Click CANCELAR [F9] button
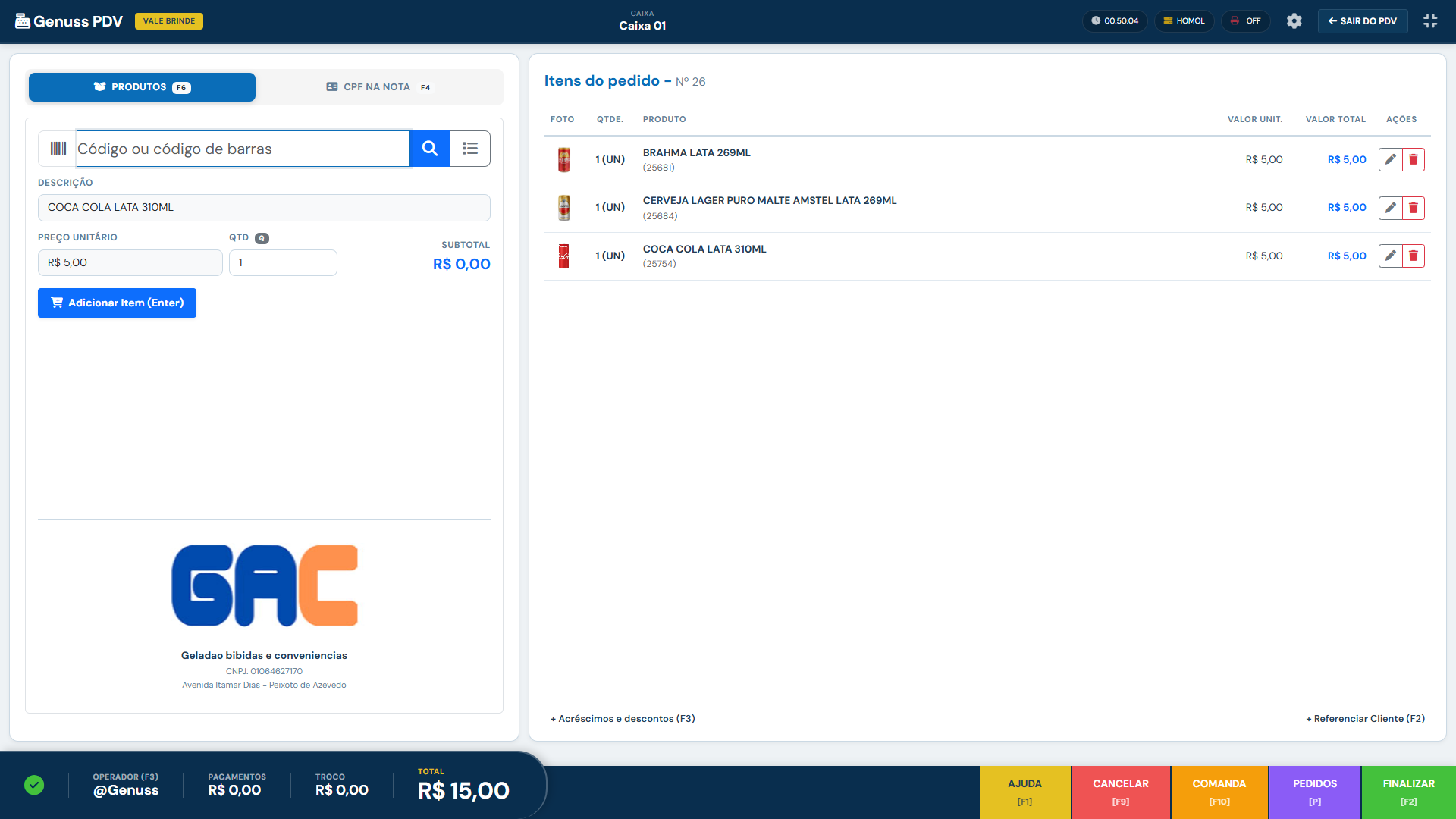The width and height of the screenshot is (1456, 819). pyautogui.click(x=1121, y=792)
